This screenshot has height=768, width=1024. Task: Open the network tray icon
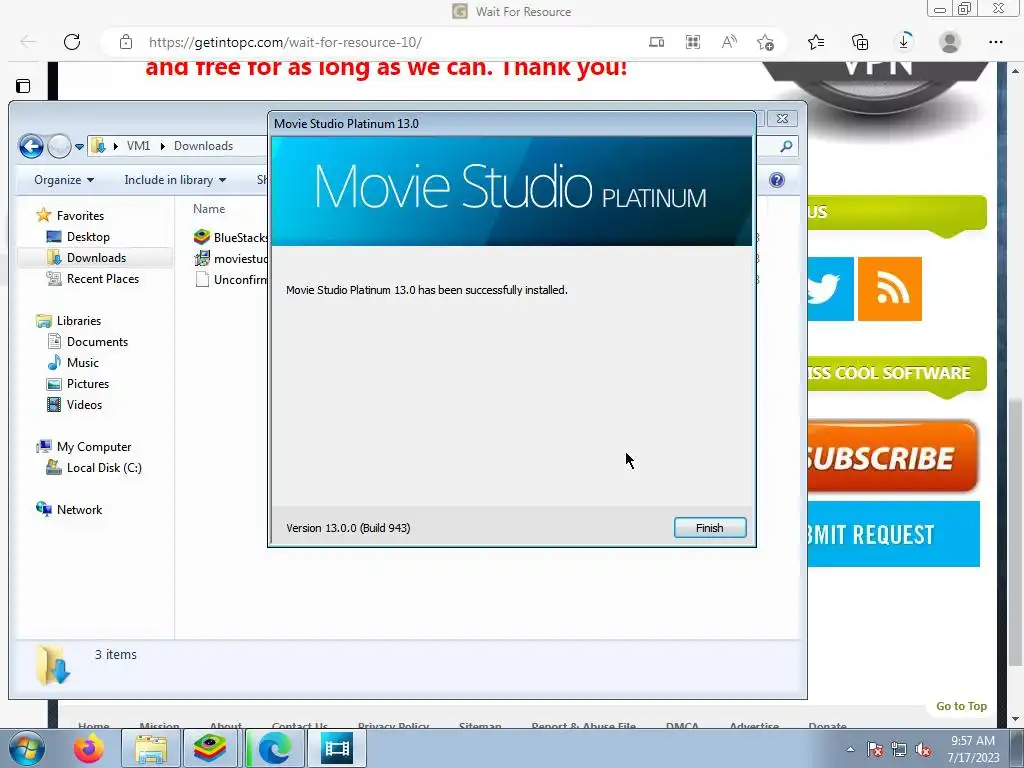pyautogui.click(x=899, y=749)
